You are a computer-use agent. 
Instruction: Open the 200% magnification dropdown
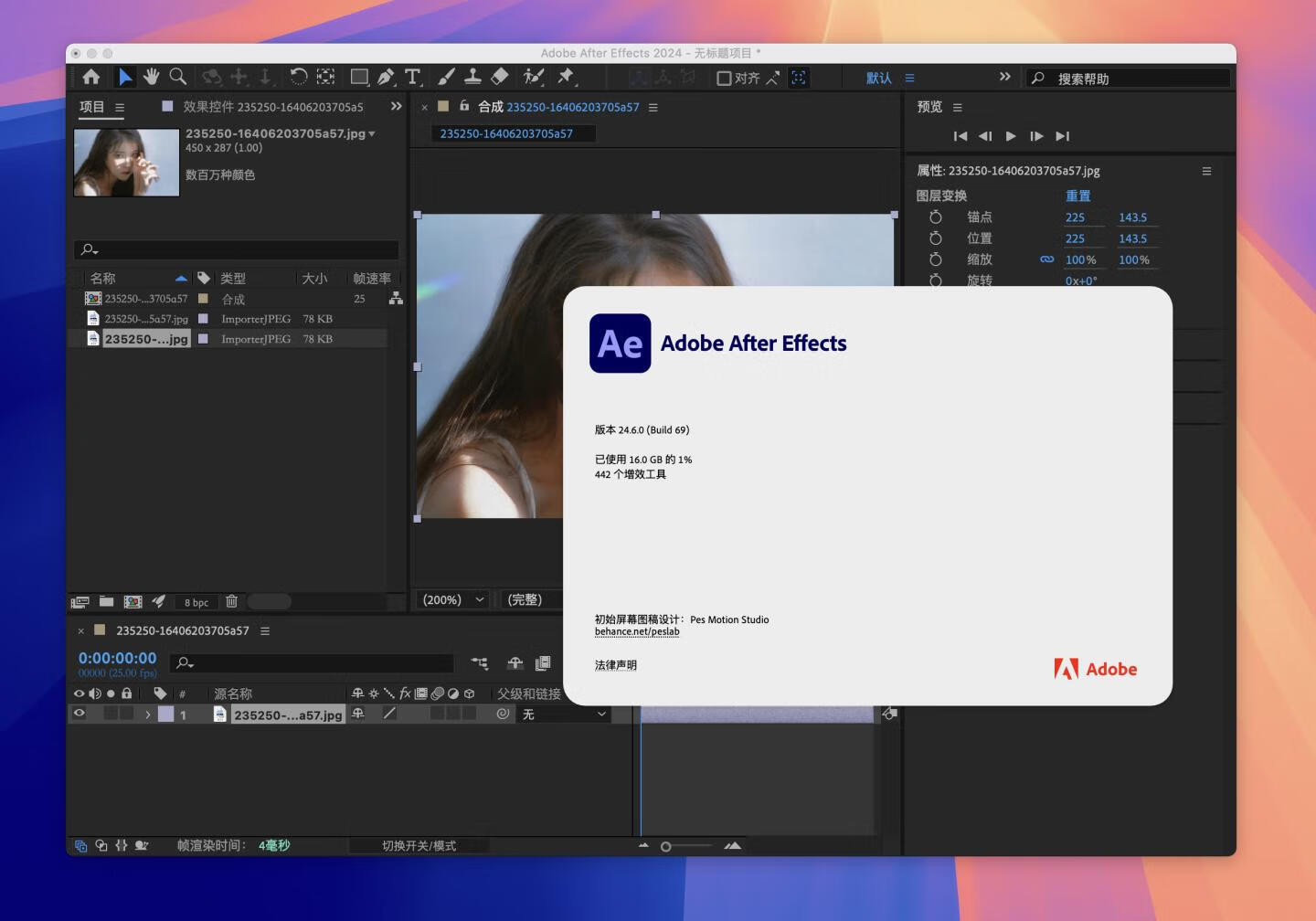pyautogui.click(x=452, y=599)
